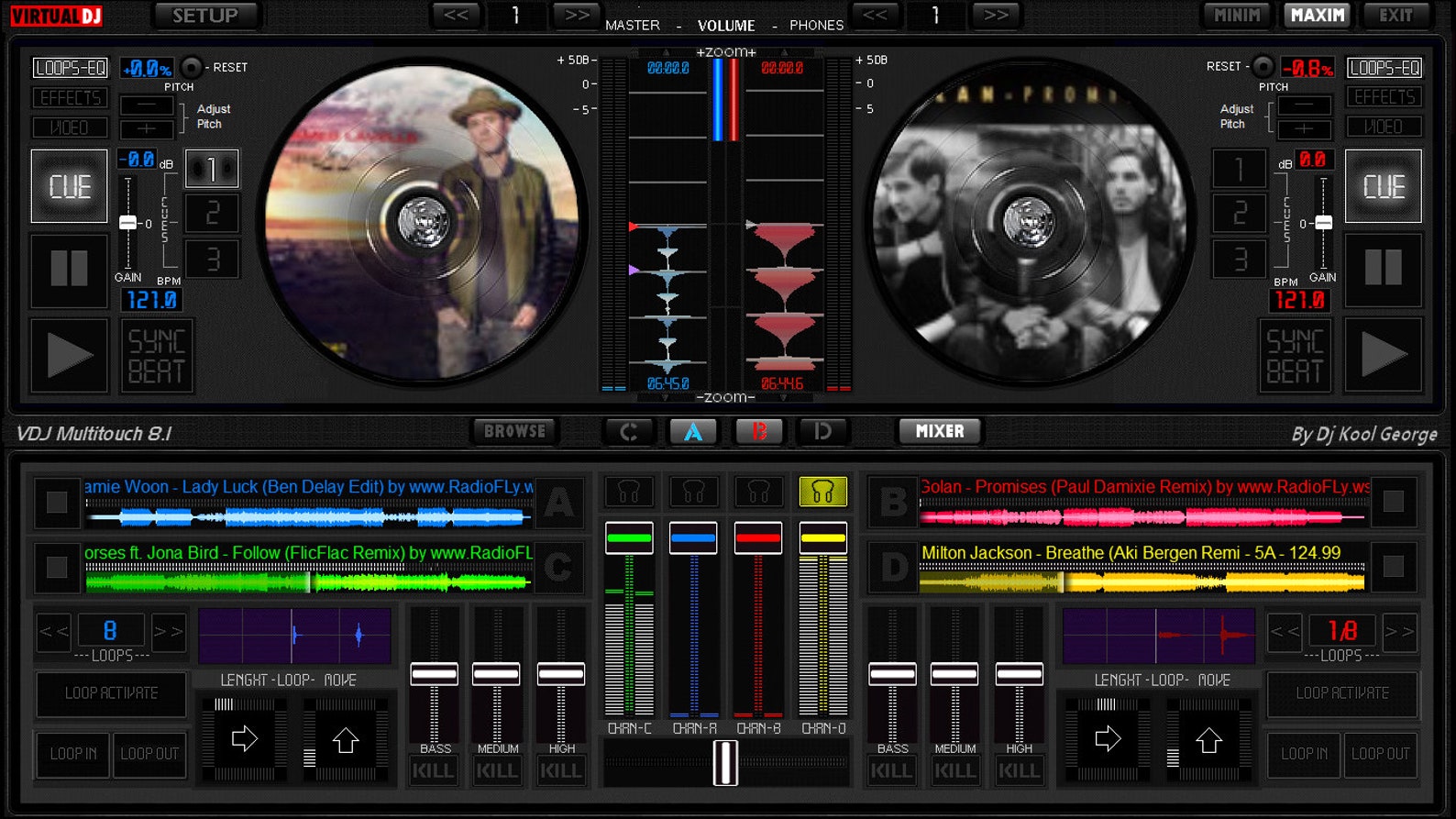Shorten right deck loop length

[x=1285, y=631]
